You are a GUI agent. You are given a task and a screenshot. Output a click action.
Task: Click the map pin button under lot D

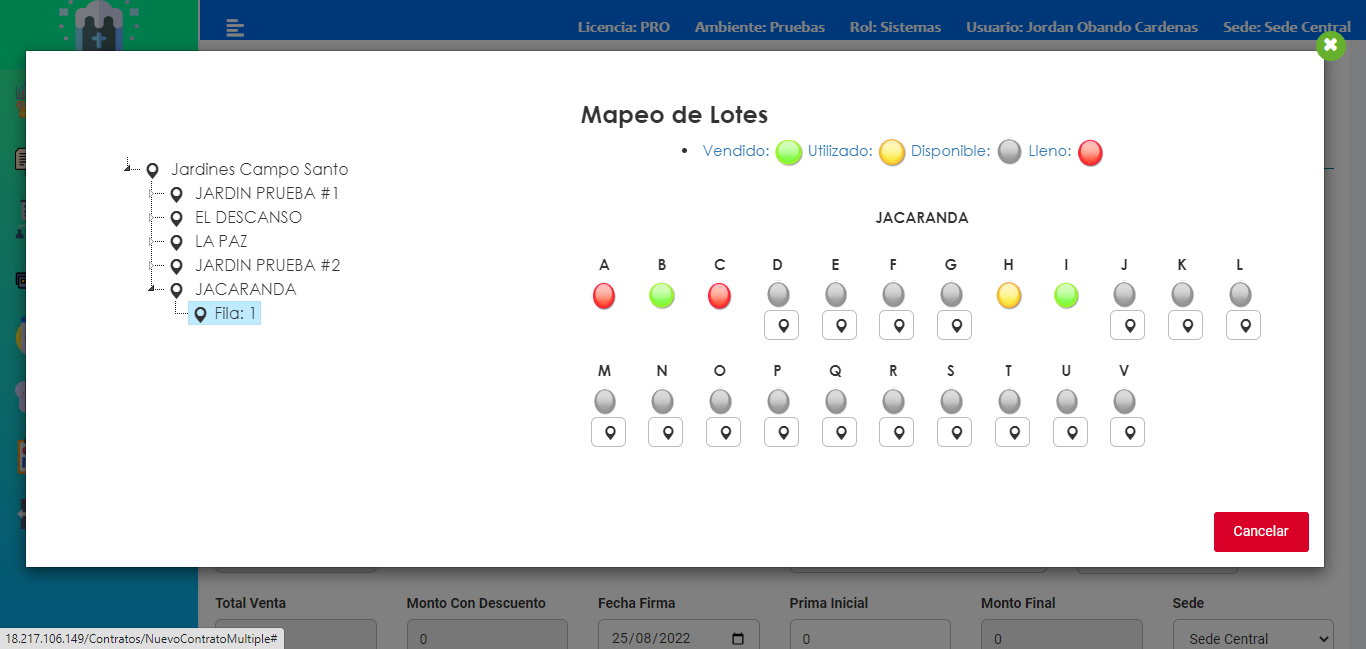[x=782, y=325]
